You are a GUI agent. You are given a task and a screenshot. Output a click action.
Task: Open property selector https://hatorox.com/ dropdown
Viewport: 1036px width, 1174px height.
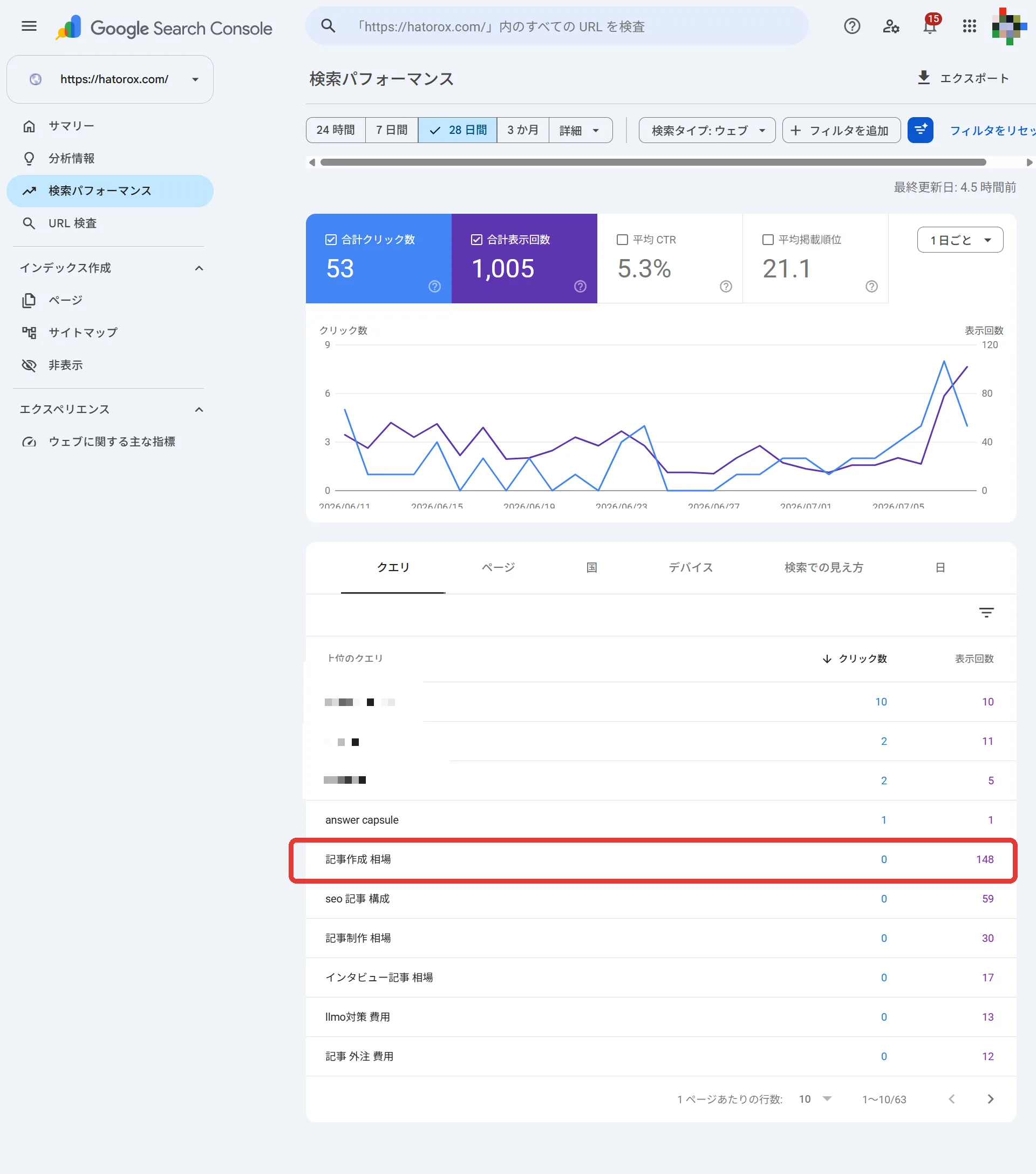coord(110,79)
